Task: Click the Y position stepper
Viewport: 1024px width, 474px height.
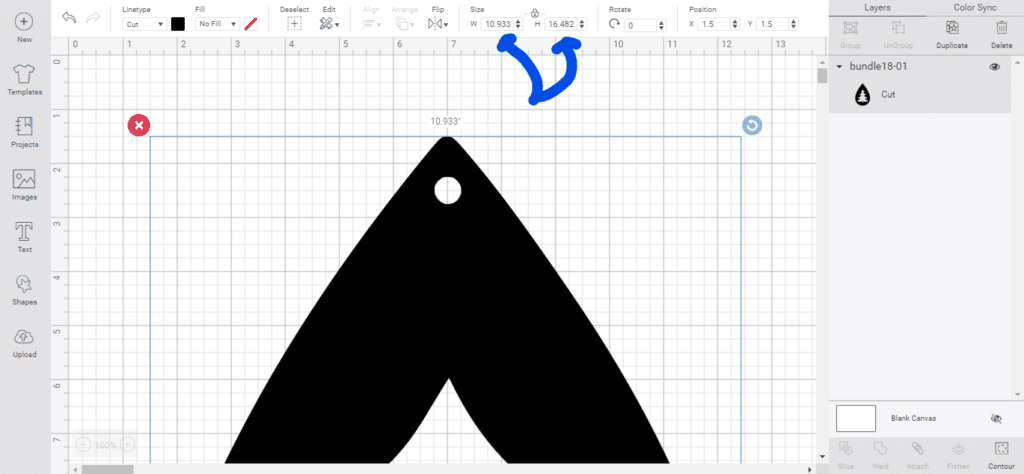Action: [793, 24]
